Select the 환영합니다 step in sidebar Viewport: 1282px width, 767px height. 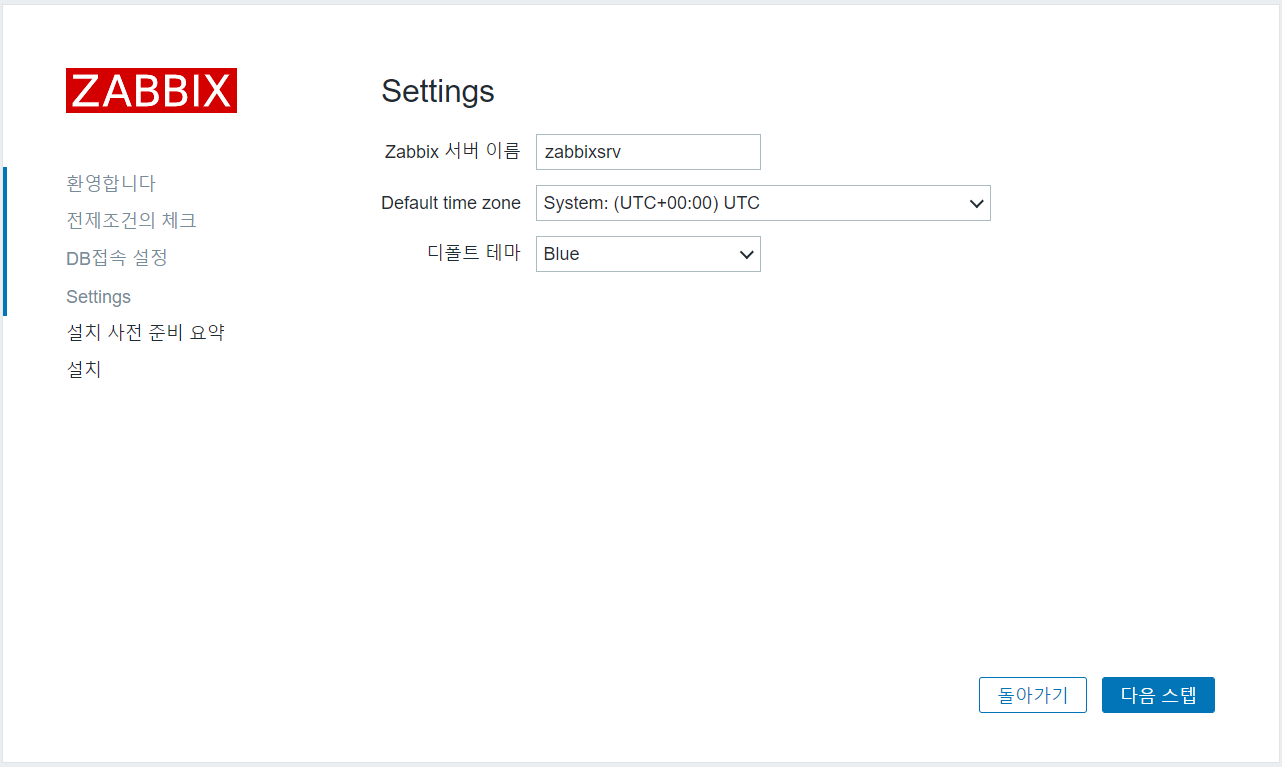(x=111, y=183)
